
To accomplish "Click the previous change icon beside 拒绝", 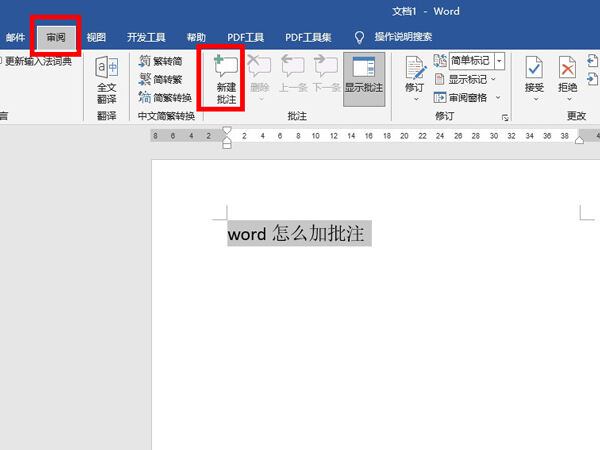I will pyautogui.click(x=592, y=61).
